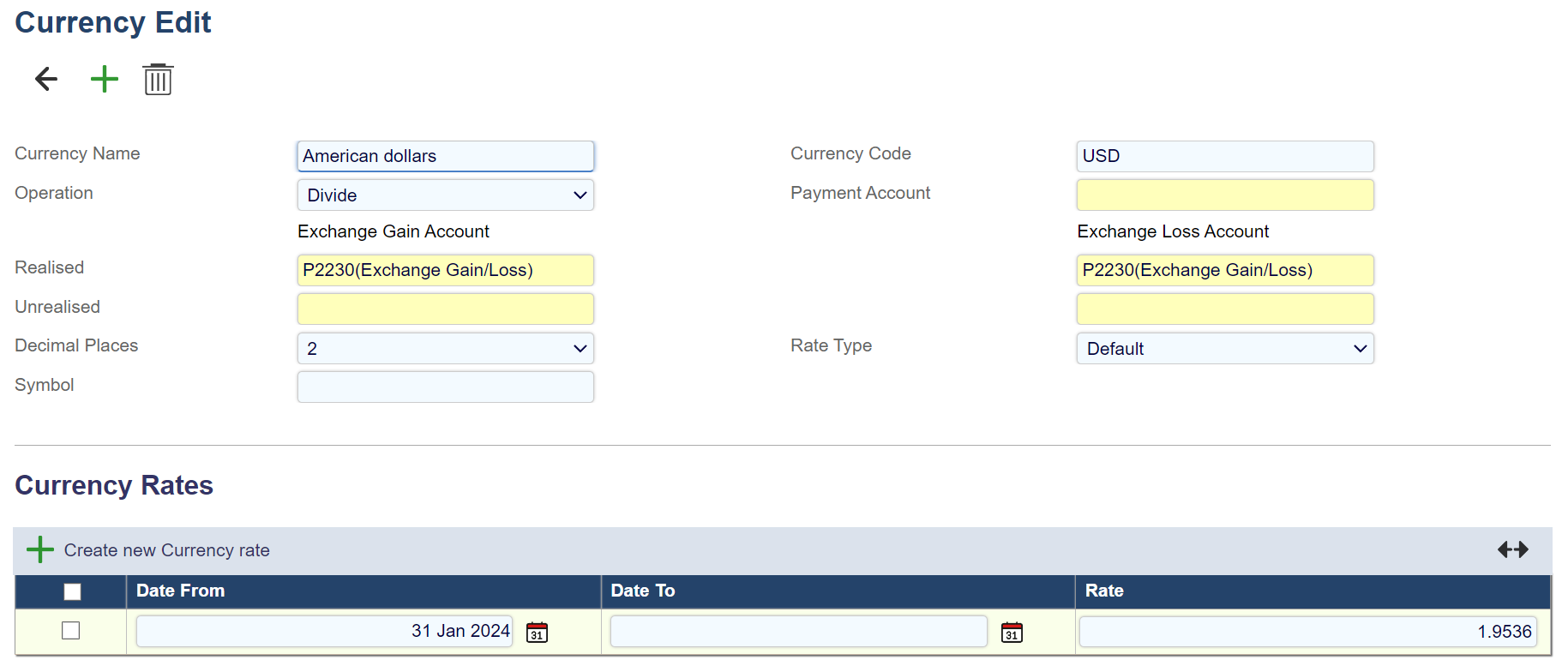The height and width of the screenshot is (672, 1568).
Task: Open the Date To calendar picker
Action: pos(1012,633)
